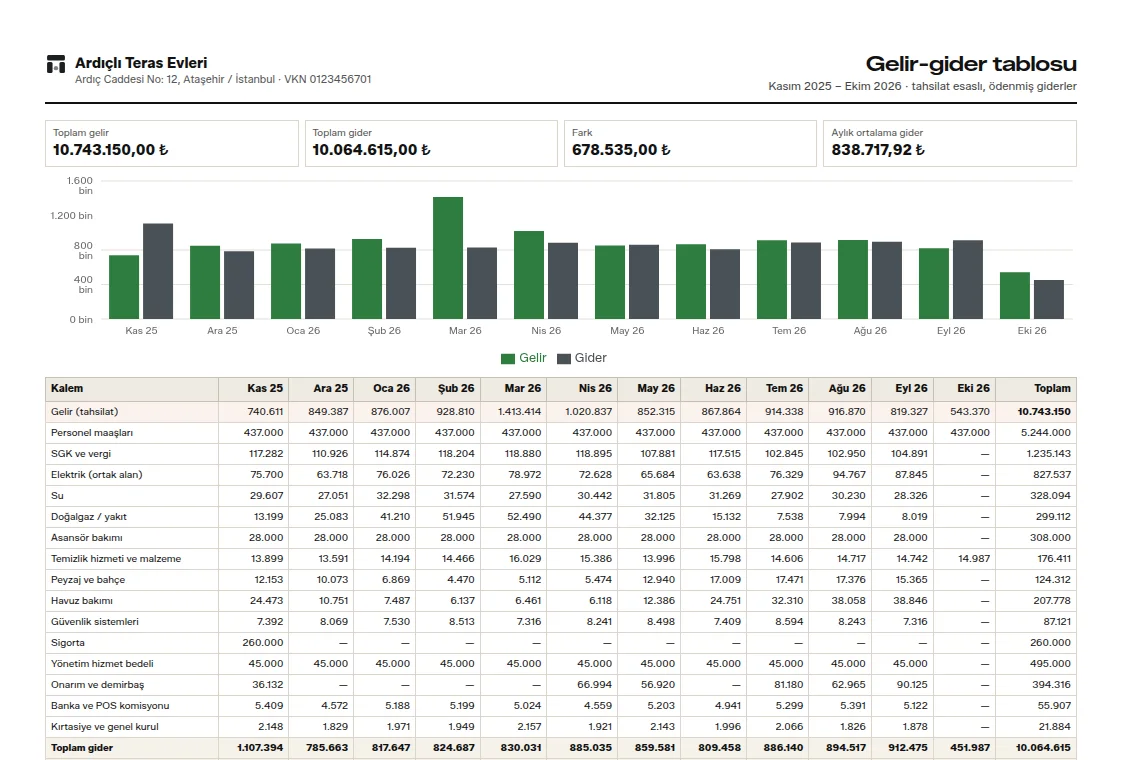
Task: Click the dark Kas 25 Gider bar
Action: (157, 271)
